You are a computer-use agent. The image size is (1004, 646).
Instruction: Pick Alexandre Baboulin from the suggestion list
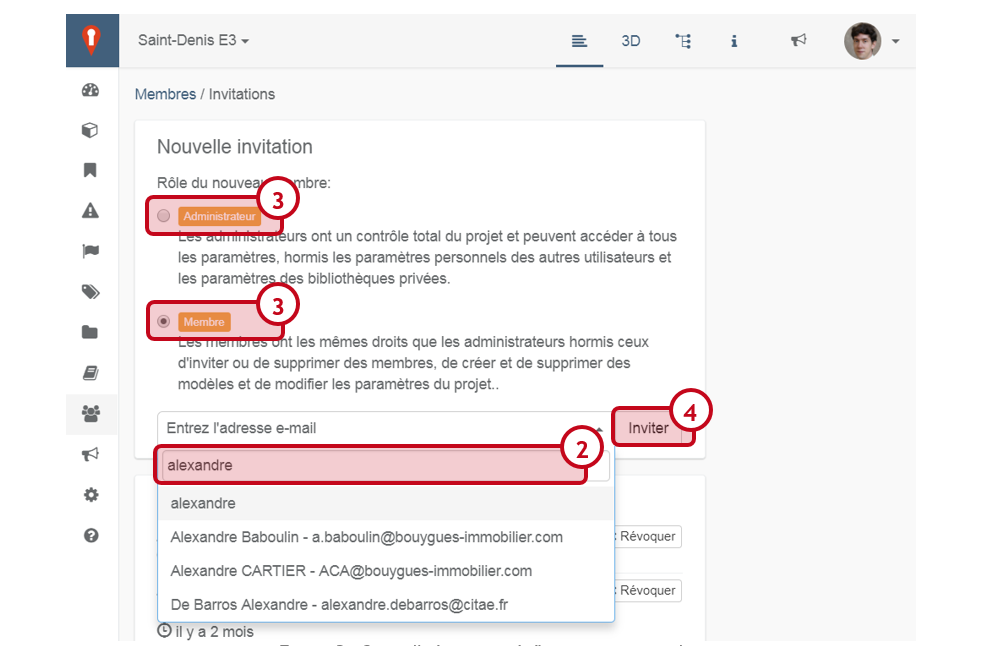click(366, 537)
